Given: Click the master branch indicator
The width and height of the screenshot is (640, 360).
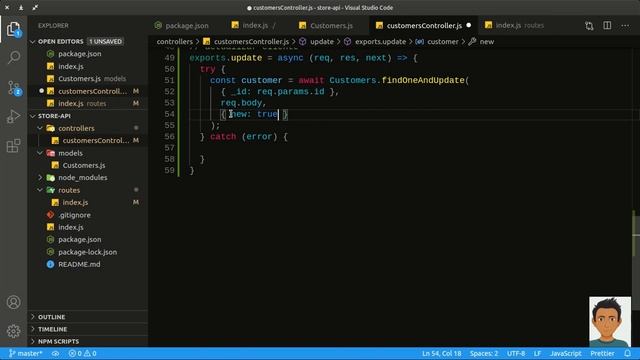Looking at the screenshot, I should point(25,353).
